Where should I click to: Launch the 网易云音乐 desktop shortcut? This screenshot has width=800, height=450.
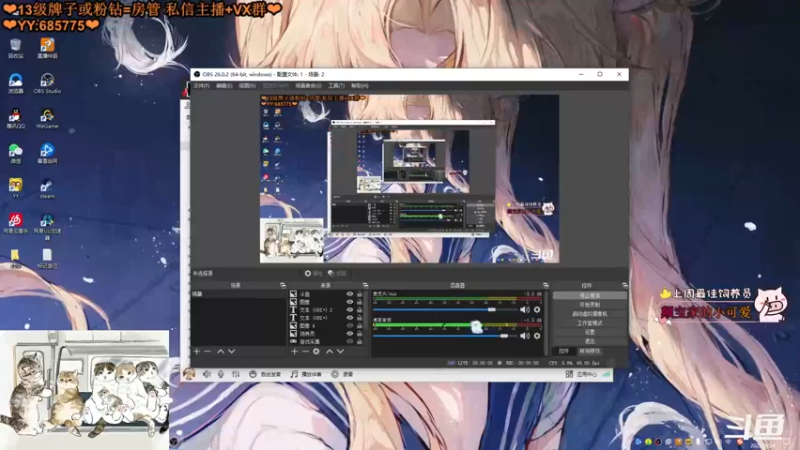[x=15, y=223]
